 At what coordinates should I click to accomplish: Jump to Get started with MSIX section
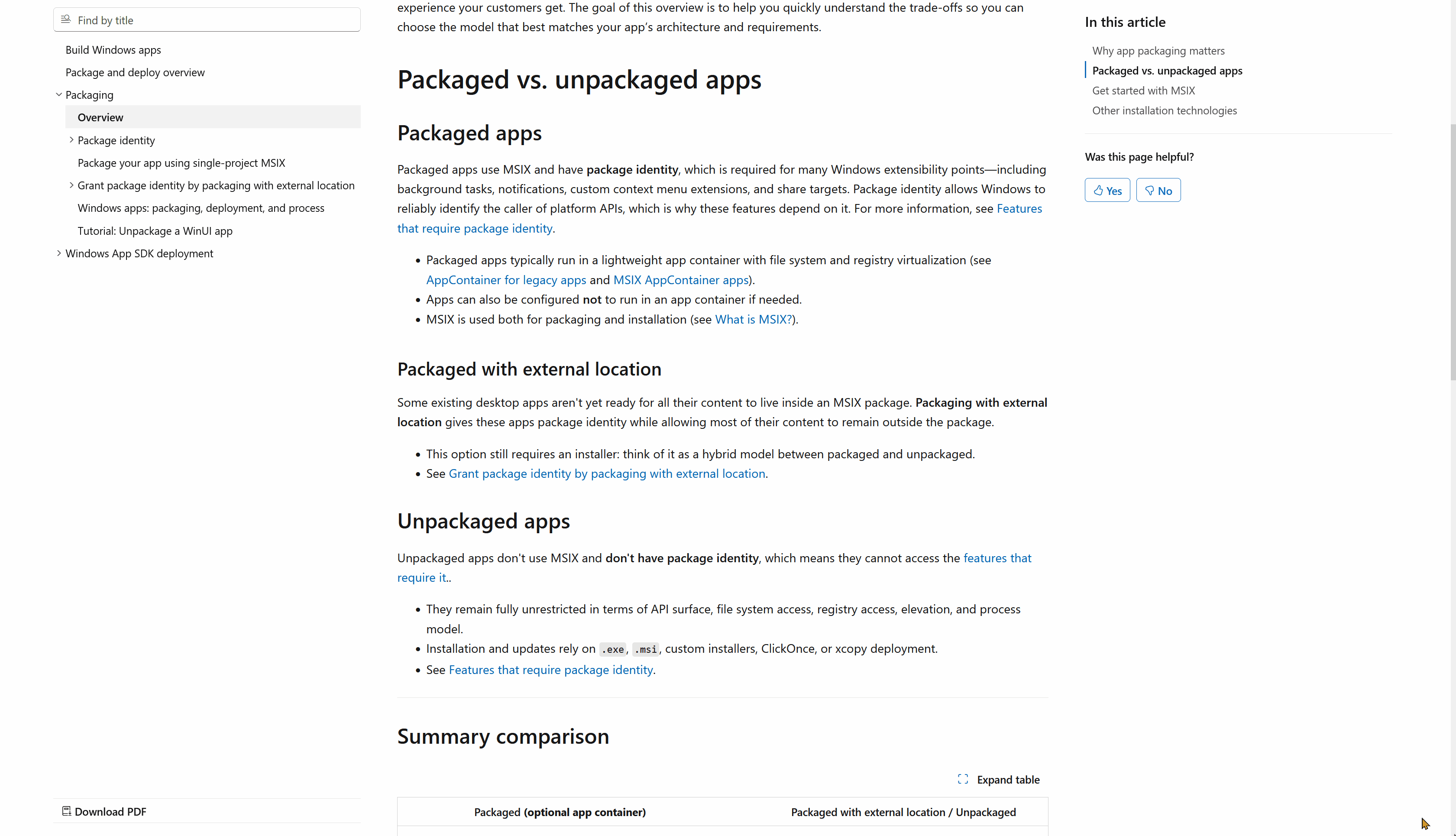coord(1143,91)
